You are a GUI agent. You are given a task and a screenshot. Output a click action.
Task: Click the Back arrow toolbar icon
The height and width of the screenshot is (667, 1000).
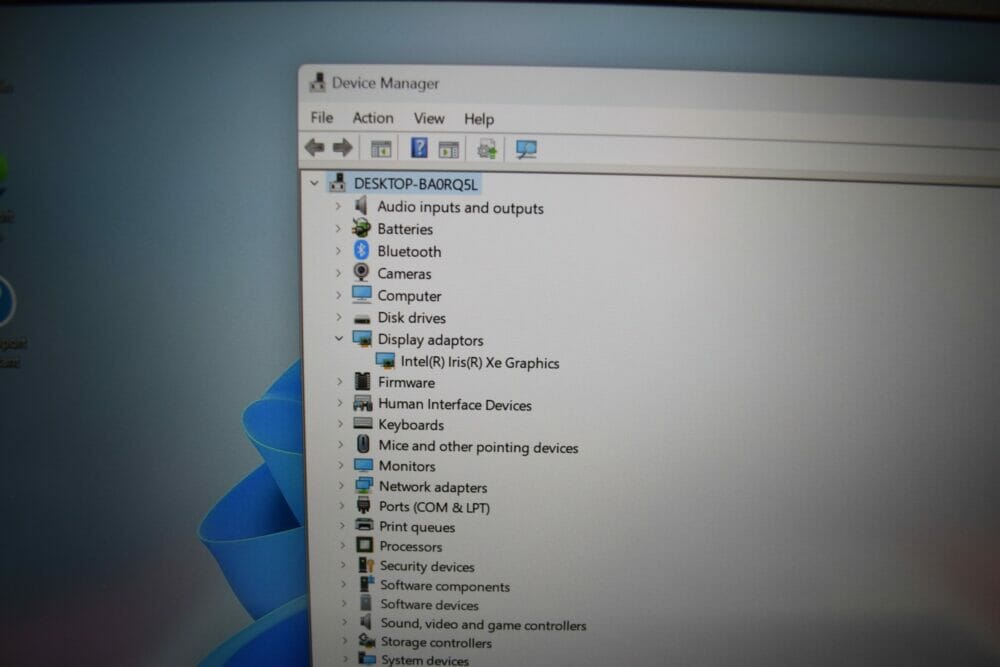click(314, 148)
